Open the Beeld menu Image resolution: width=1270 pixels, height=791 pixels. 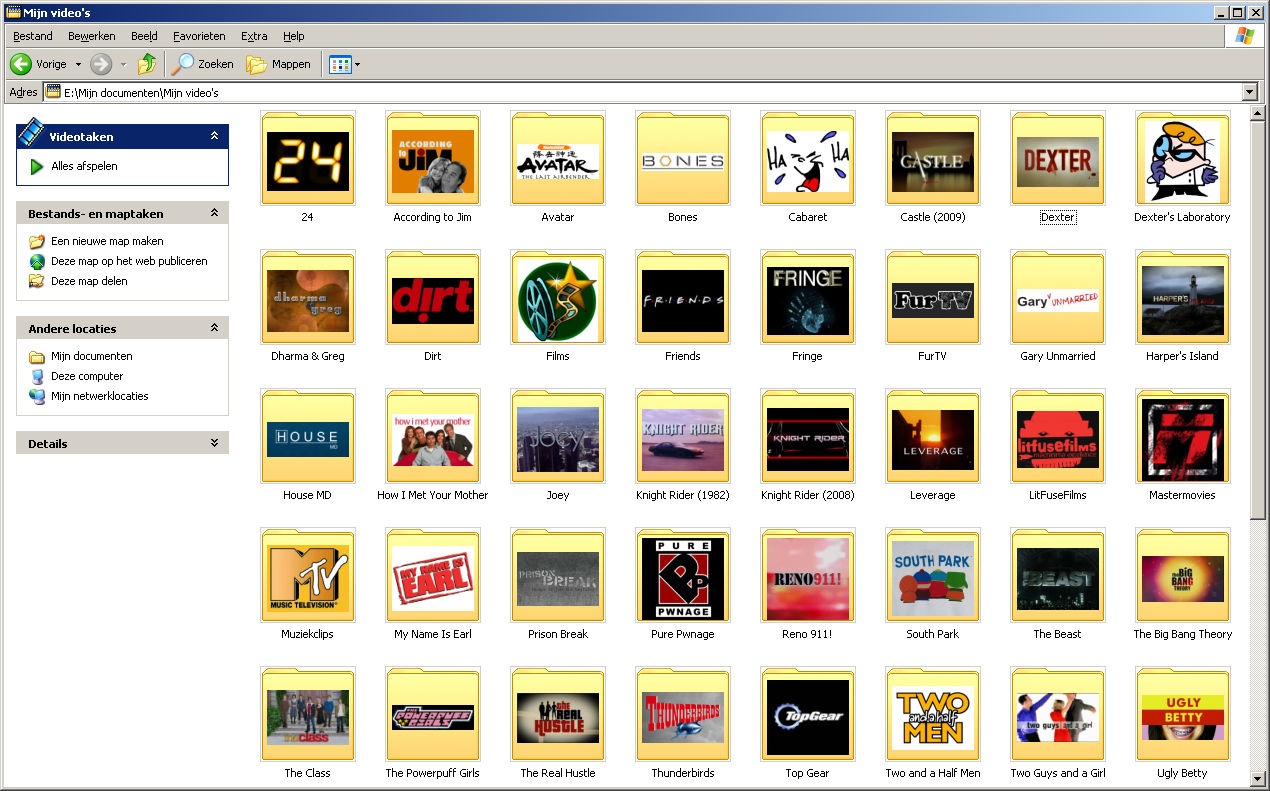click(144, 36)
